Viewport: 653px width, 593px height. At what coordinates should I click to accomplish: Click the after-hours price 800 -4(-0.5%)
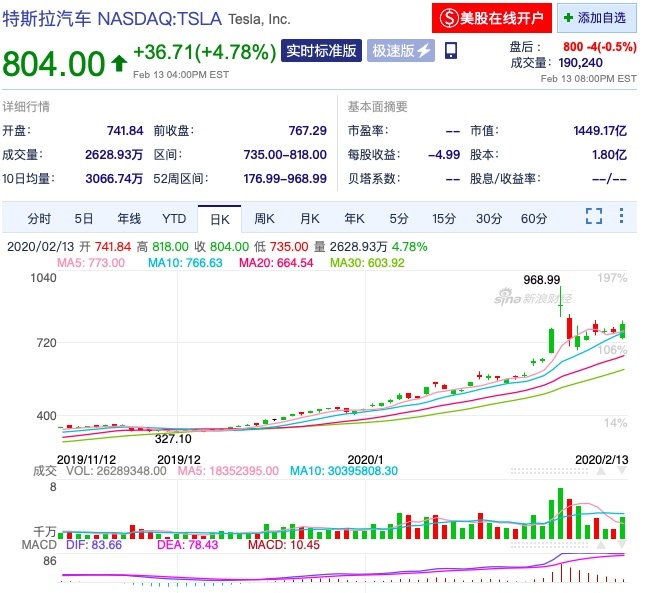(x=600, y=47)
